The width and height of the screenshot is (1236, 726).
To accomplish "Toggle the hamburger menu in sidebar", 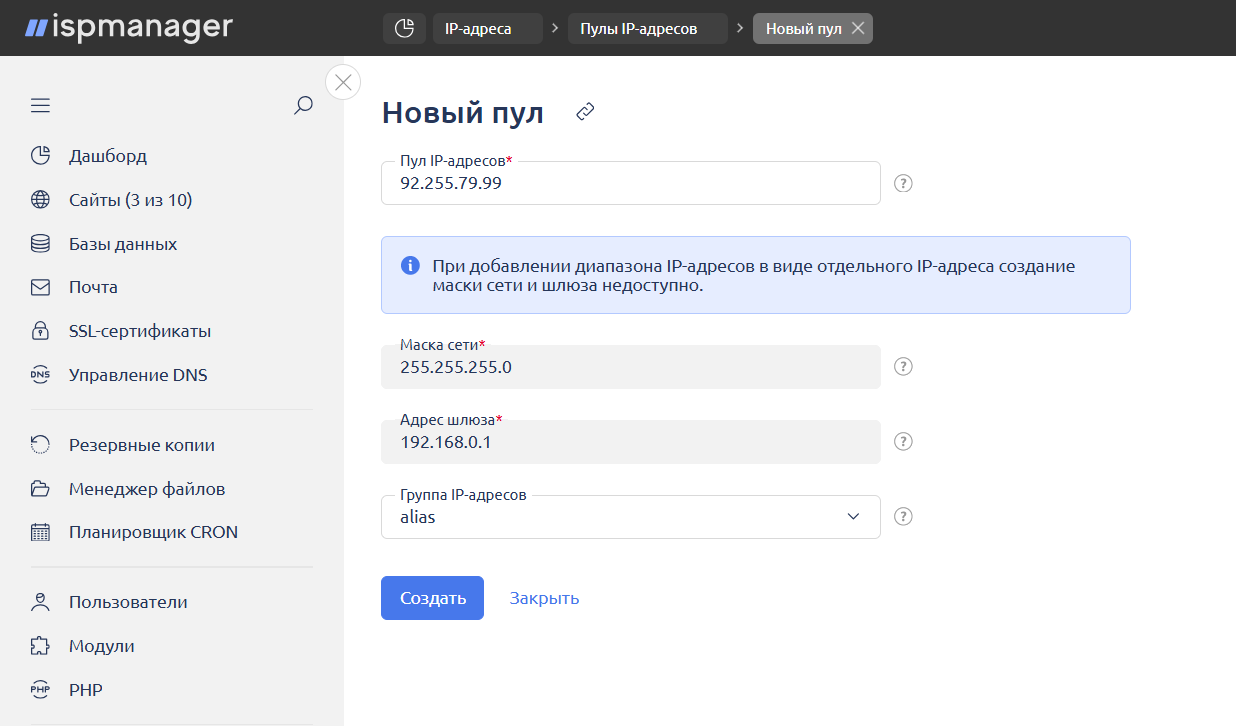I will (40, 106).
